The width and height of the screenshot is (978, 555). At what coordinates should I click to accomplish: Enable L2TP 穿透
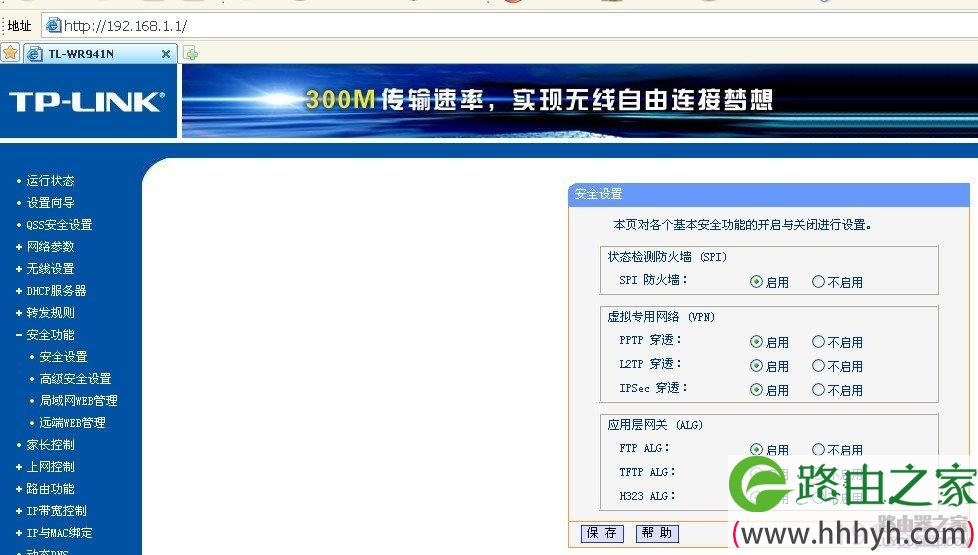coord(757,366)
